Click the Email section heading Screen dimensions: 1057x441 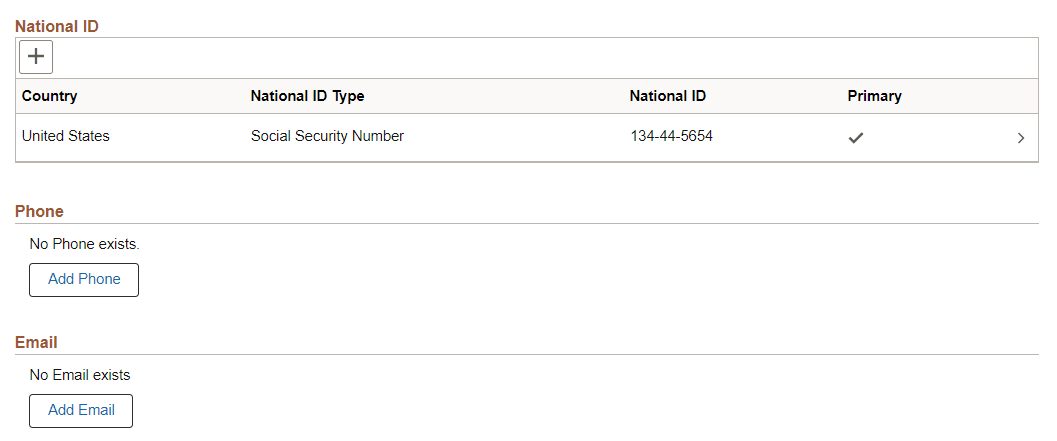[36, 342]
